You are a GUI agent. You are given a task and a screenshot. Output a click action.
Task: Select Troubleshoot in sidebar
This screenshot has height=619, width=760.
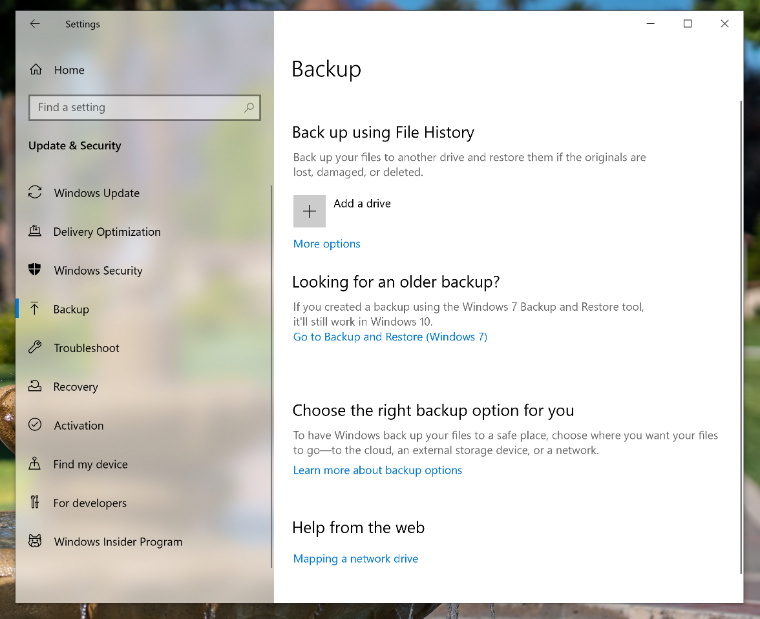pyautogui.click(x=86, y=348)
